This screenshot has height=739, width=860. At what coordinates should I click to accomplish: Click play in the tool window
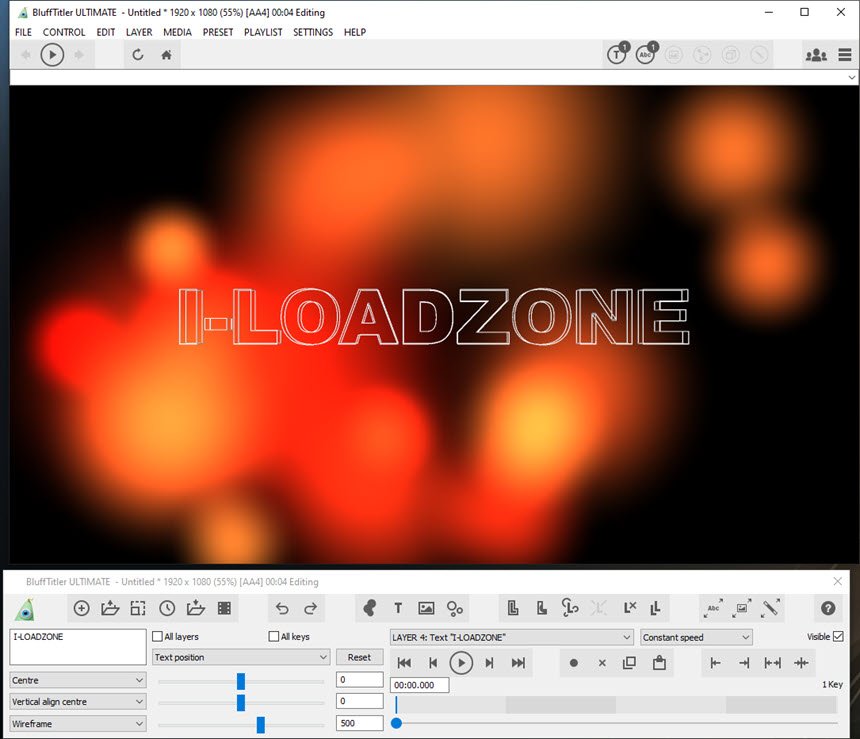pos(461,663)
